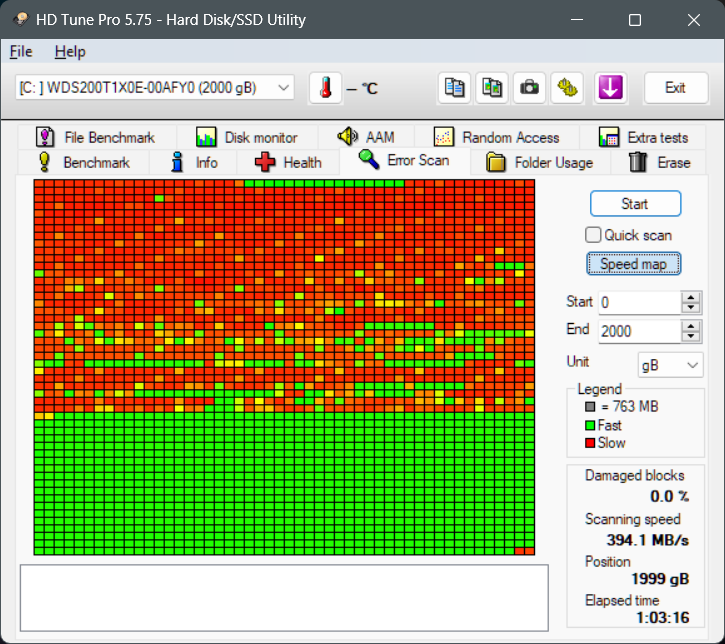725x644 pixels.
Task: Click the empty log text area
Action: (x=284, y=597)
